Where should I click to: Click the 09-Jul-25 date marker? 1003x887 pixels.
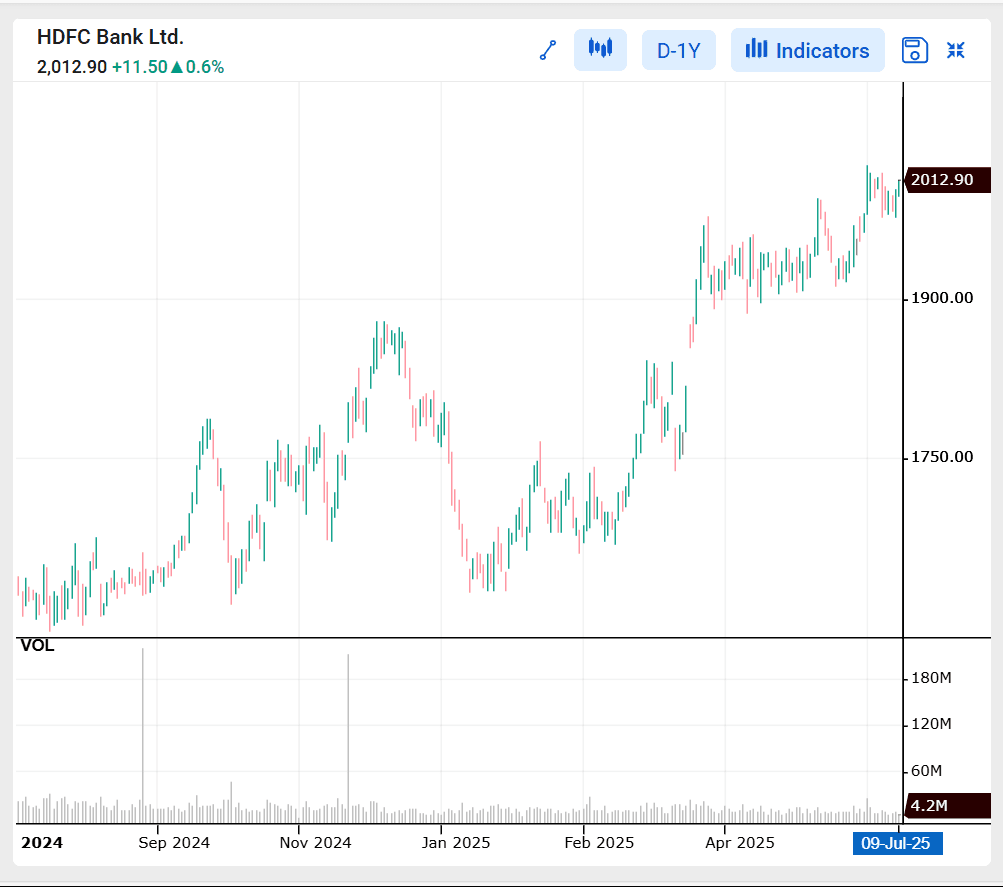click(897, 843)
